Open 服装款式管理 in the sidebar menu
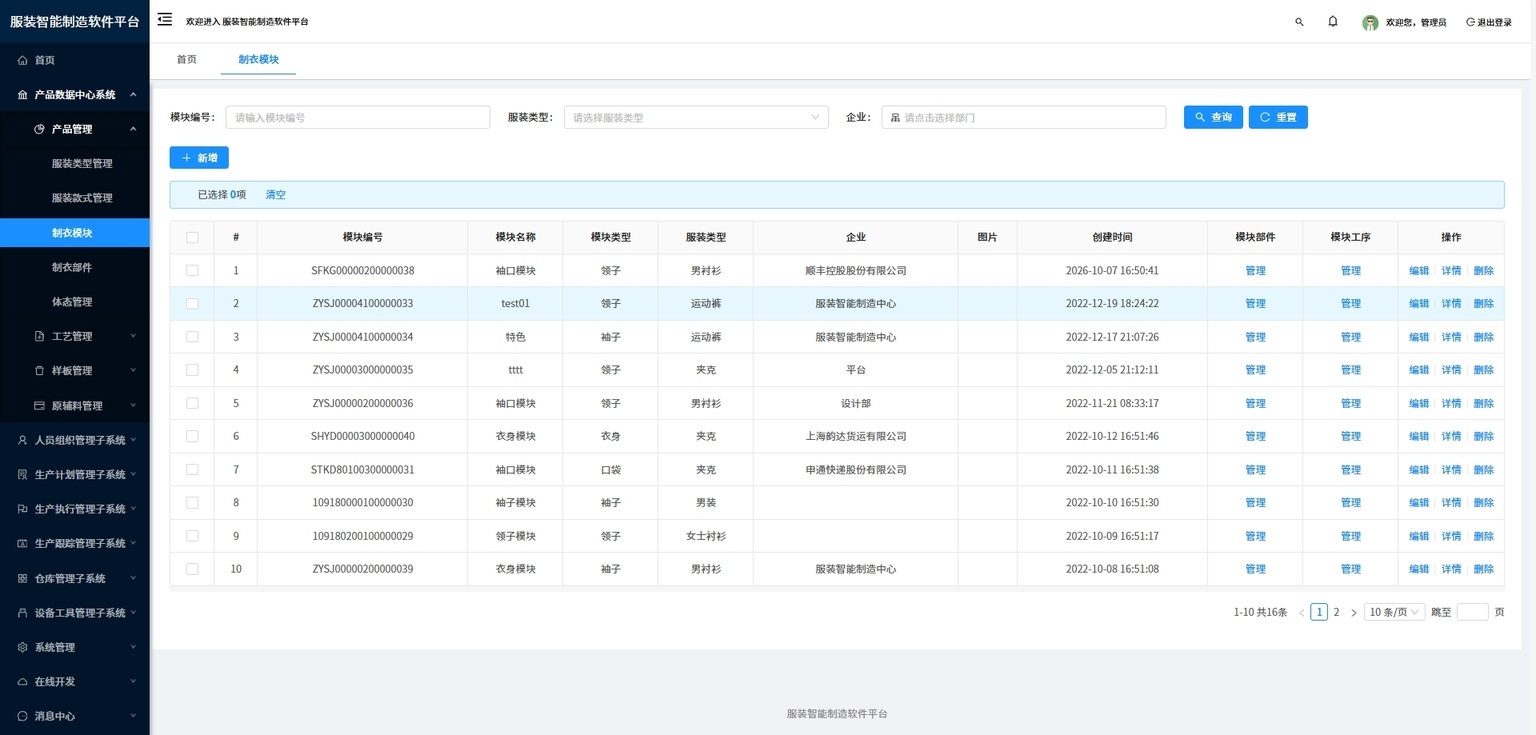Screen dimensions: 1536x735 (82, 198)
